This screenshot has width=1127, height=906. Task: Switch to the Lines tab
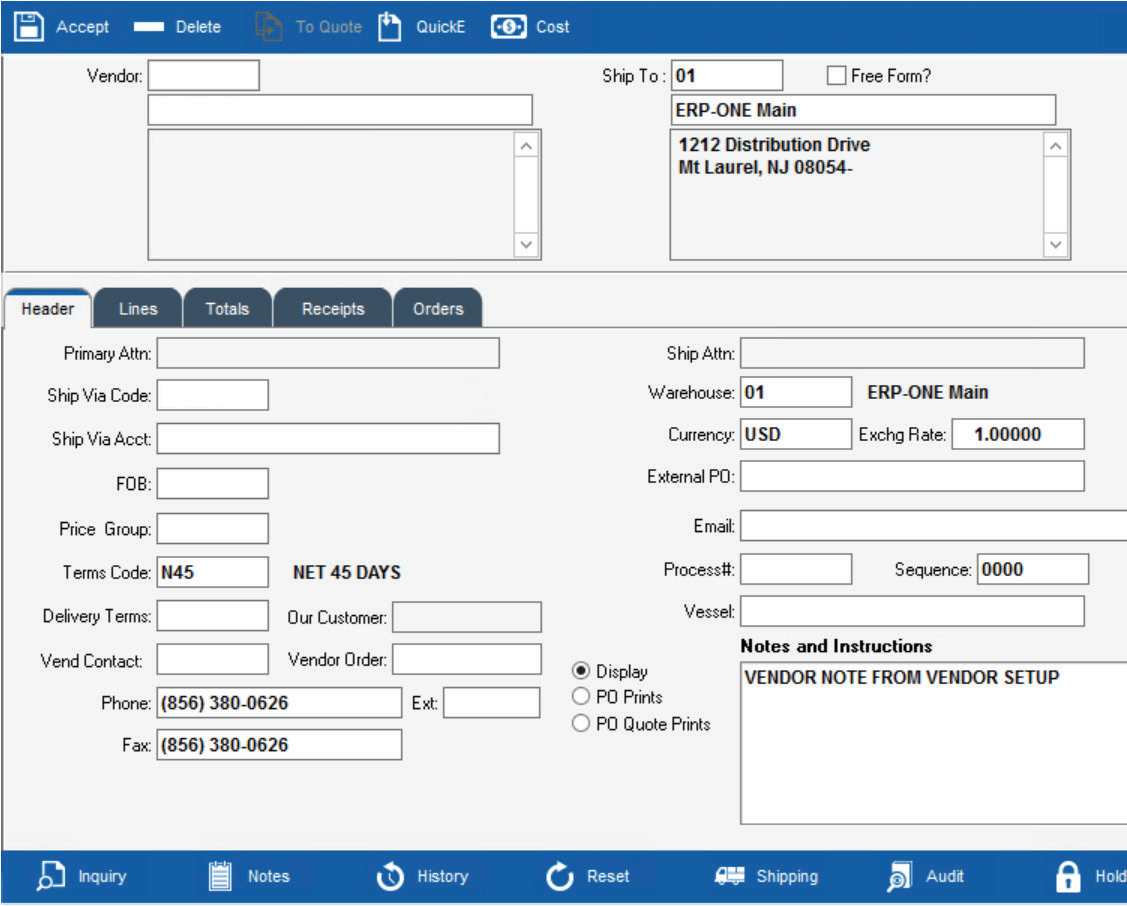[x=137, y=308]
